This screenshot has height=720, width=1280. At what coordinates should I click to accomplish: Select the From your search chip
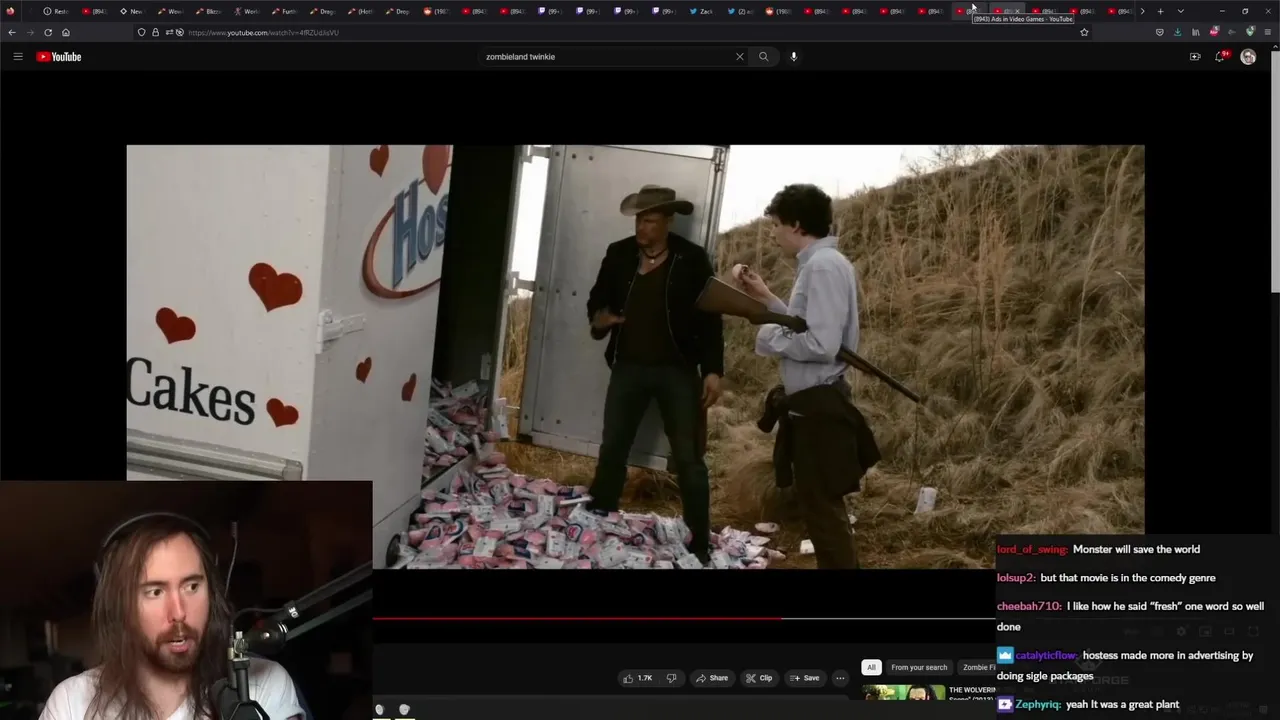click(919, 667)
